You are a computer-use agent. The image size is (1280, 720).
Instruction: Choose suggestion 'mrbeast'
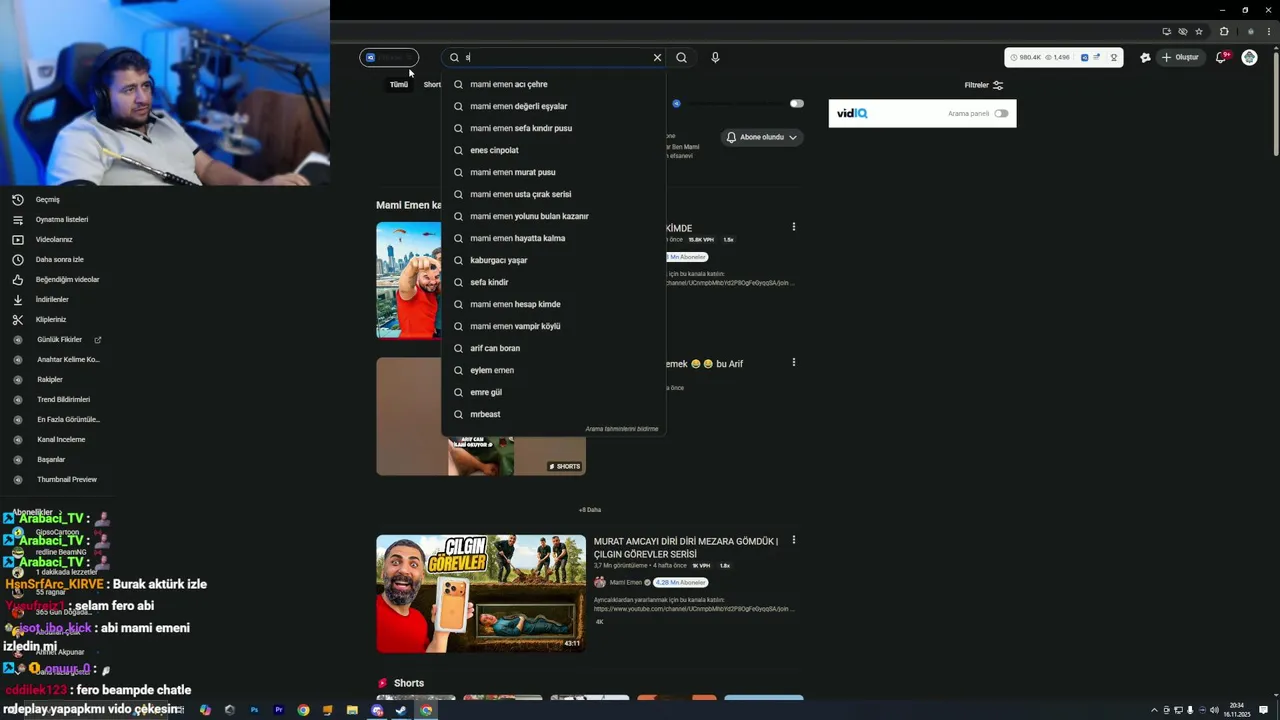point(553,414)
